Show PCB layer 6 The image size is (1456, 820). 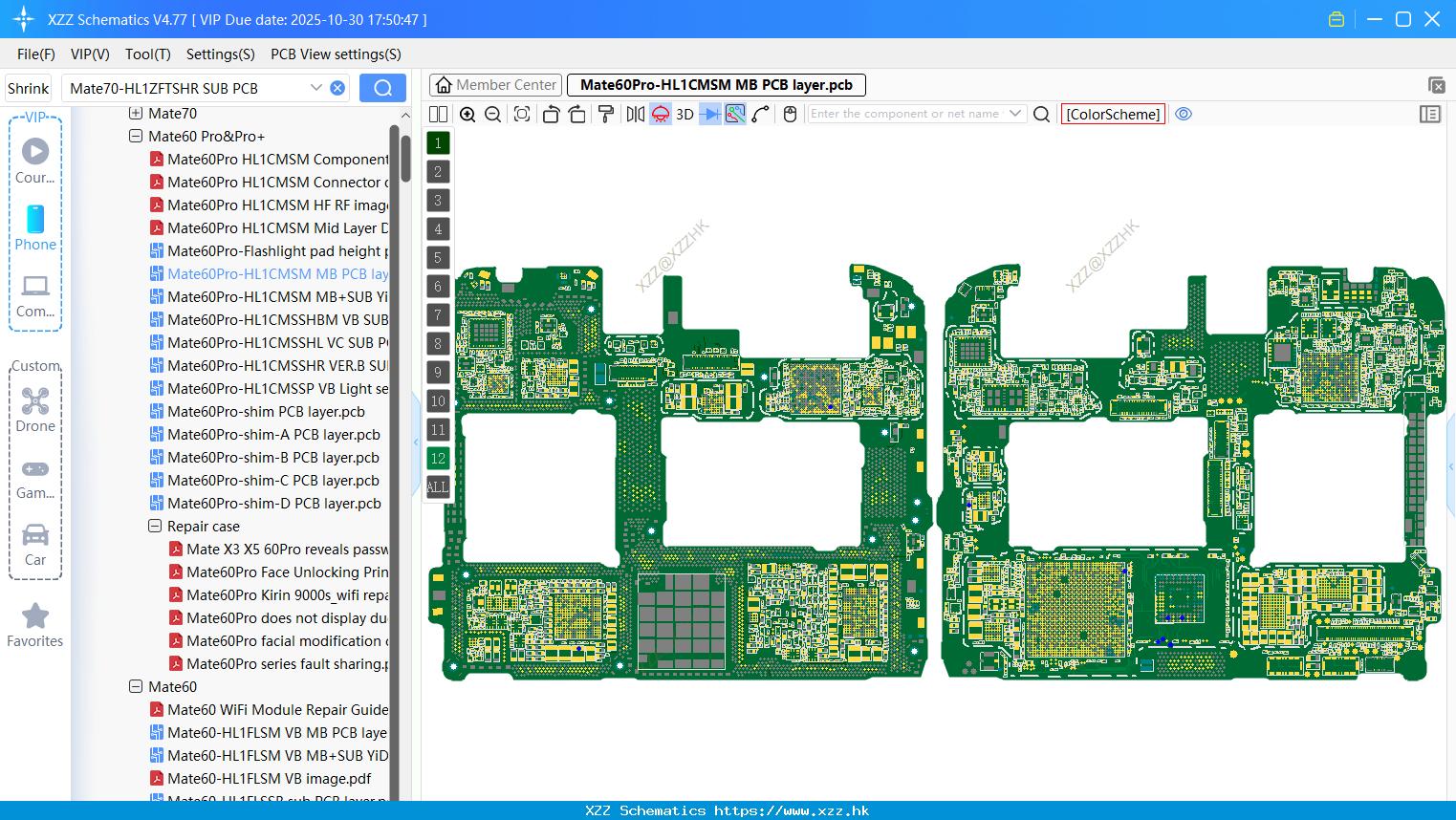click(438, 287)
